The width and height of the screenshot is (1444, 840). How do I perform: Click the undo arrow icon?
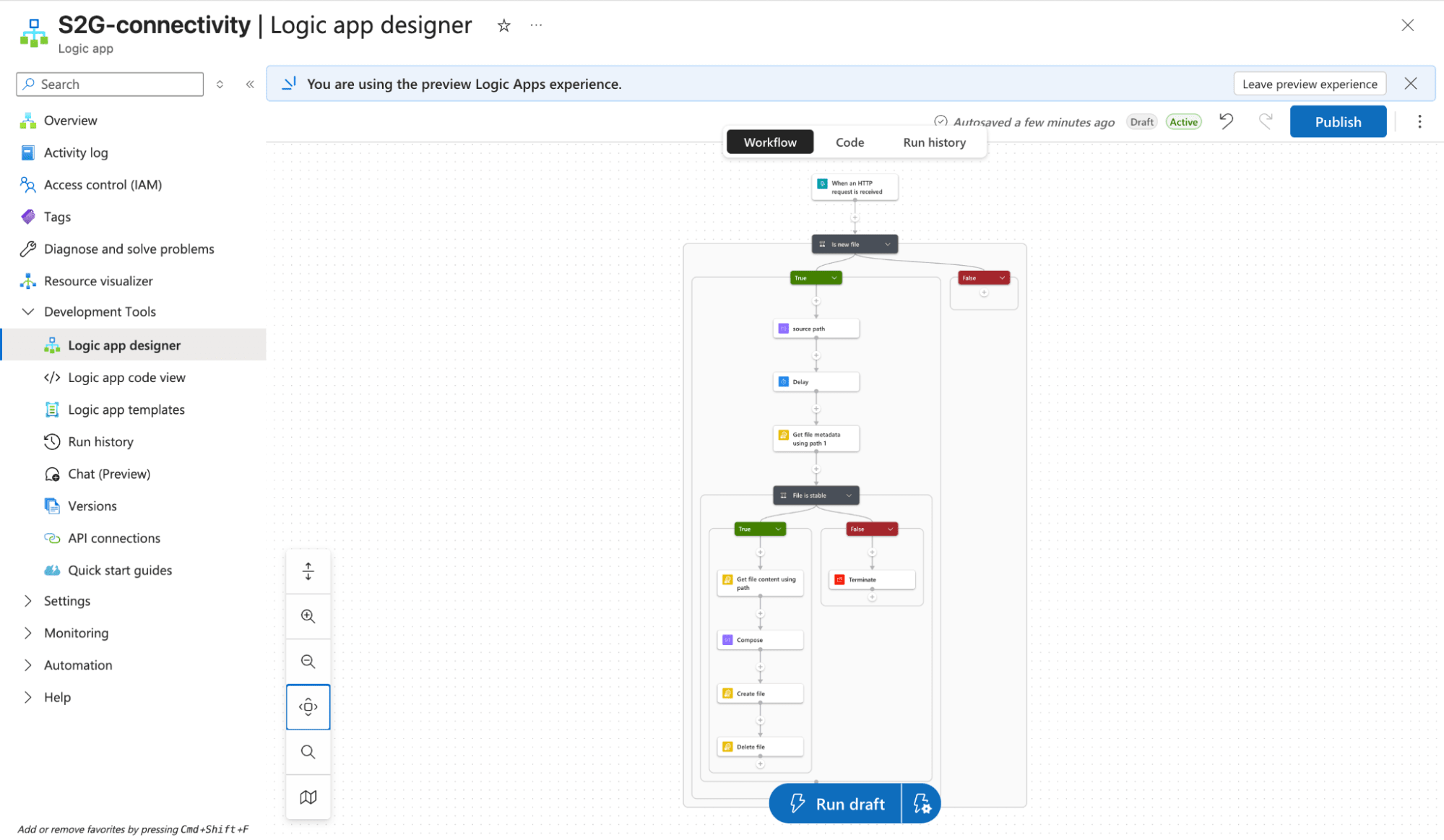point(1227,121)
